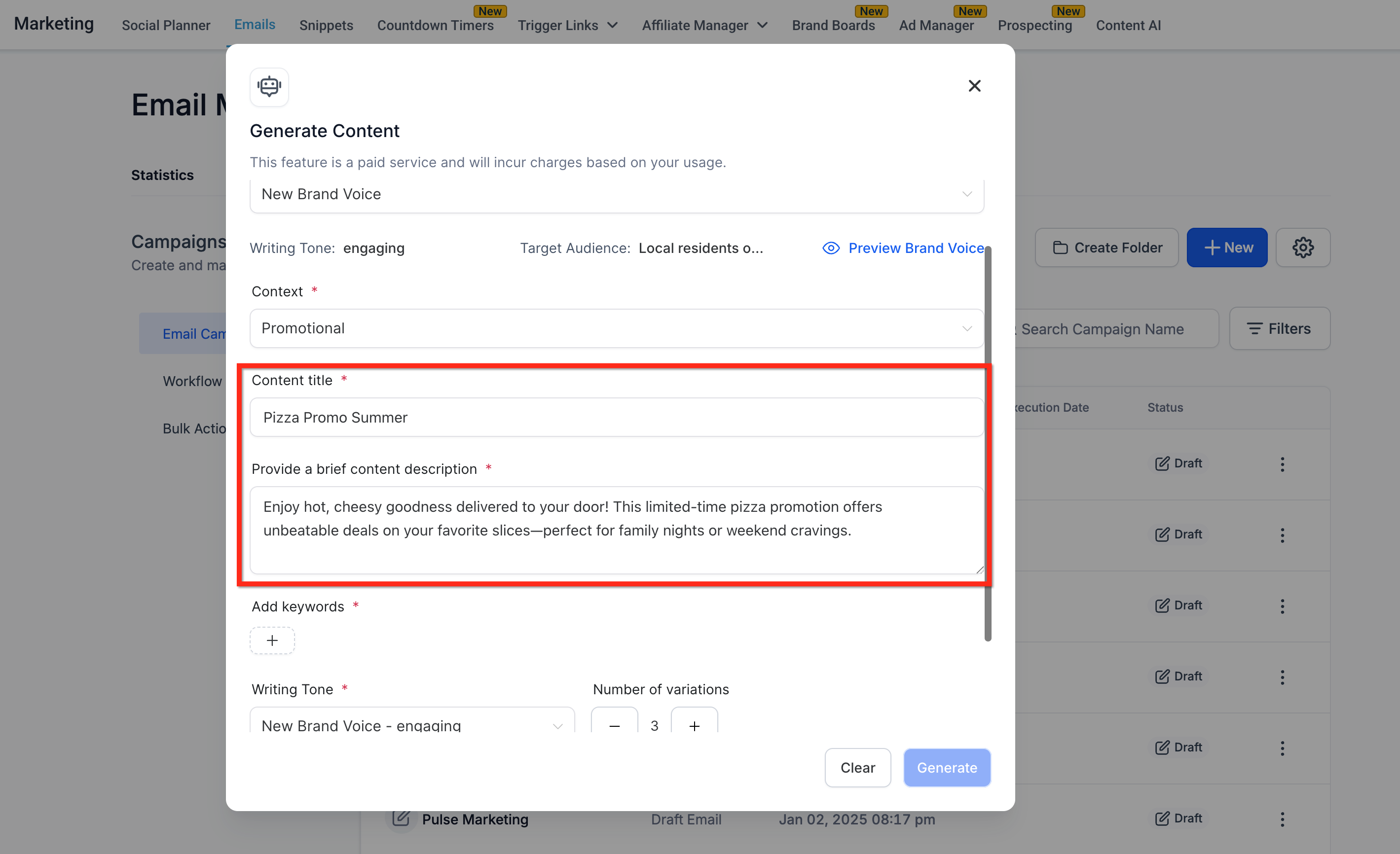Click the Create Folder button

pos(1106,248)
